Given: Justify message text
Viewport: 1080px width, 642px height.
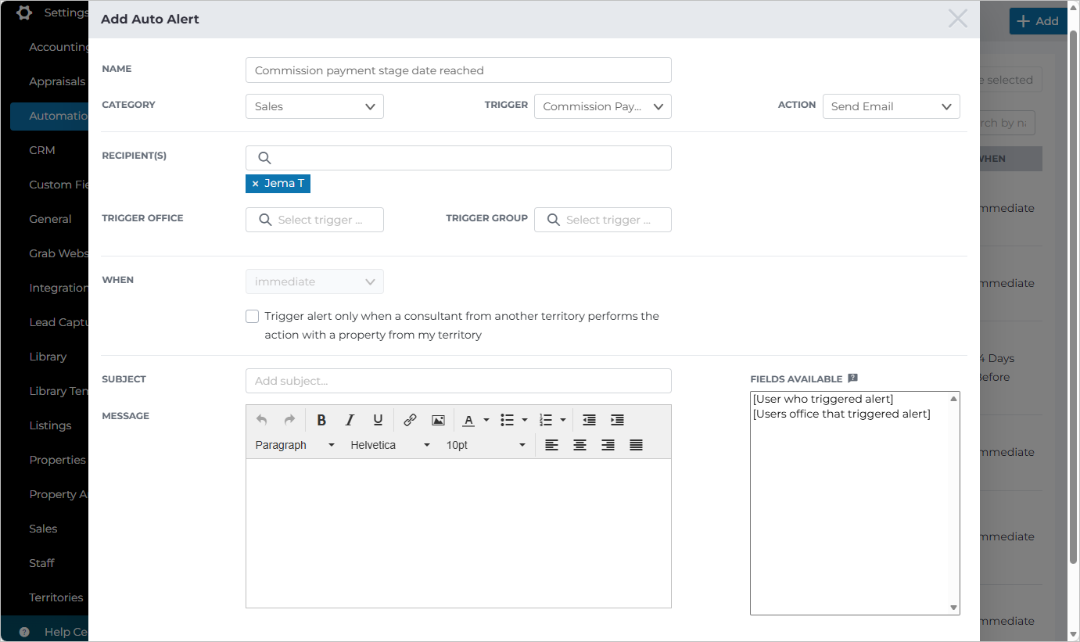Looking at the screenshot, I should coord(636,445).
